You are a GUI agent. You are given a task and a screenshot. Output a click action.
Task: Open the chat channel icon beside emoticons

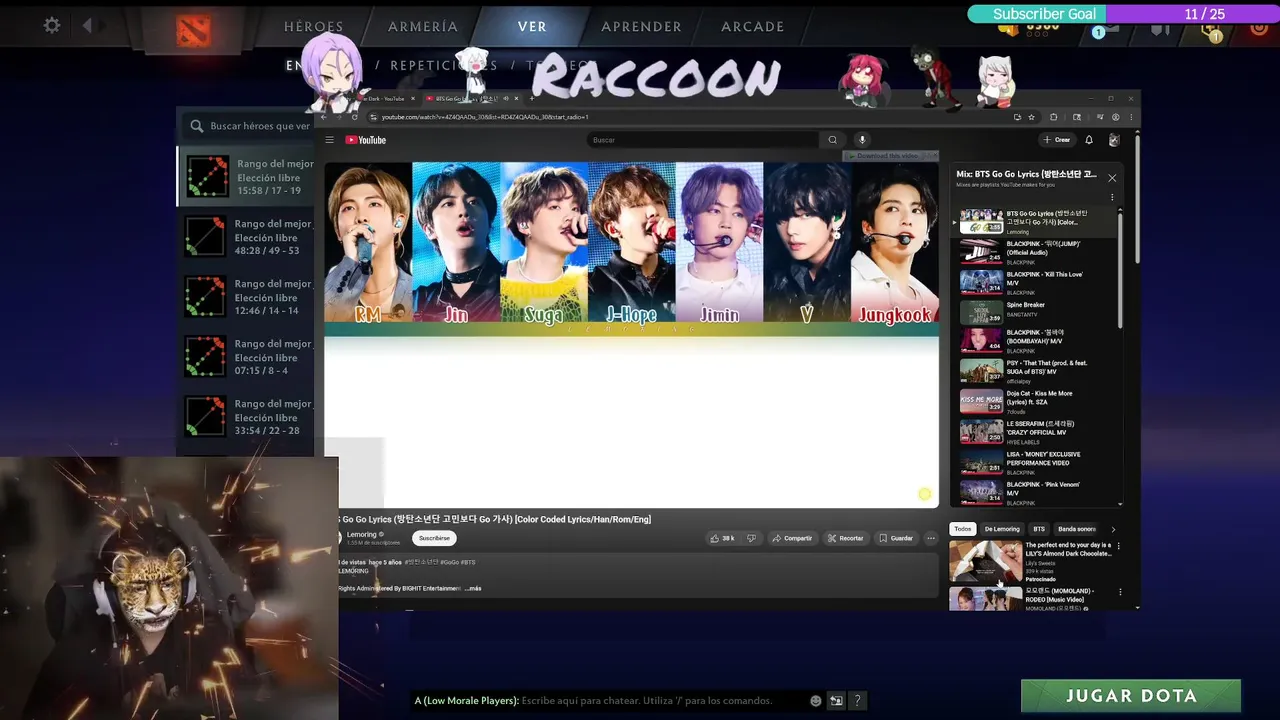836,701
